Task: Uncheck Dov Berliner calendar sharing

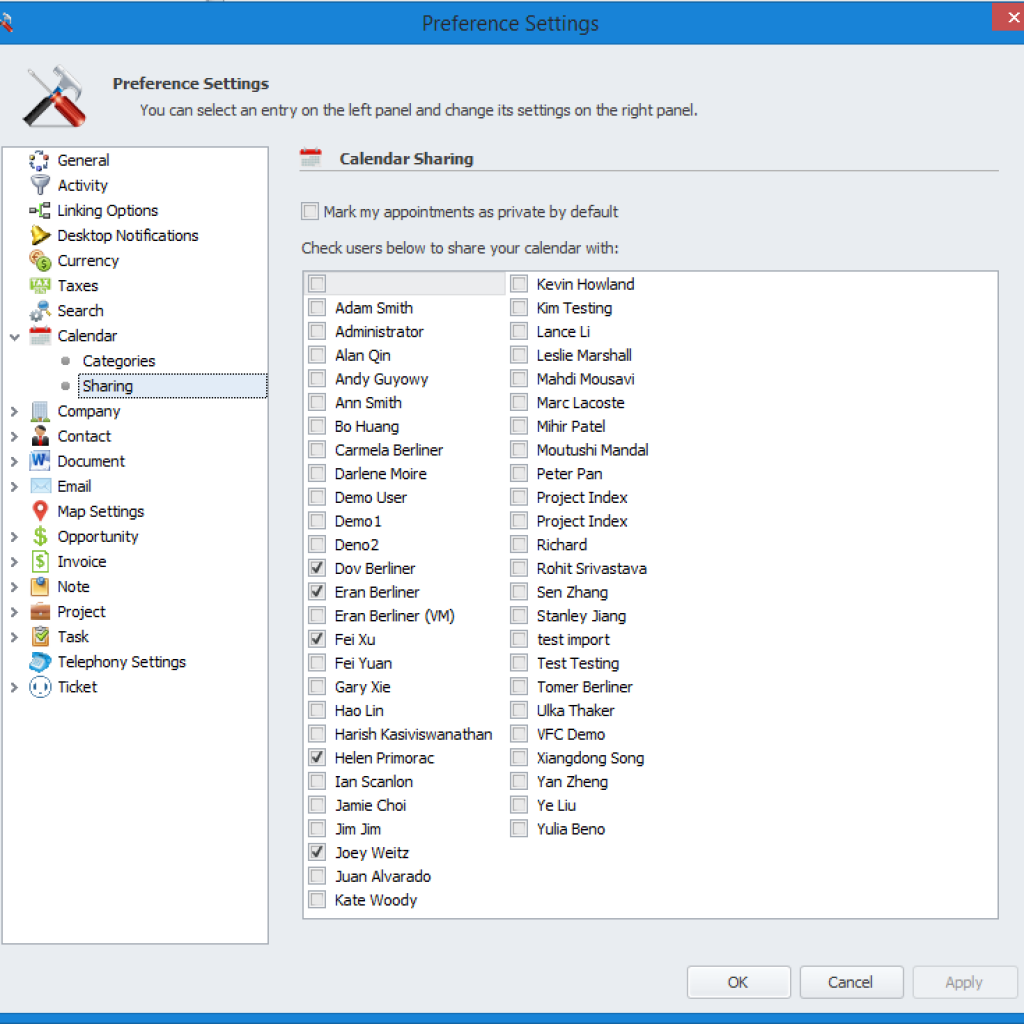Action: click(317, 568)
